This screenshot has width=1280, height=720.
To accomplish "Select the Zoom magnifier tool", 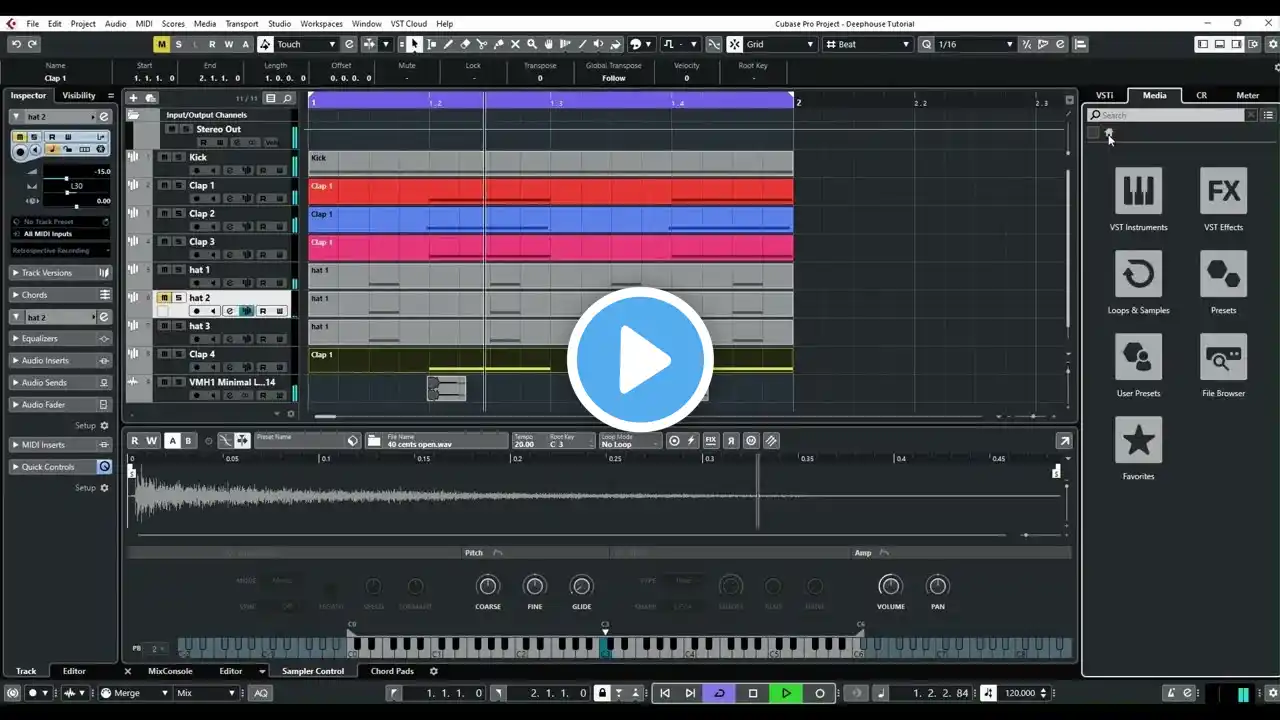I will pyautogui.click(x=532, y=44).
